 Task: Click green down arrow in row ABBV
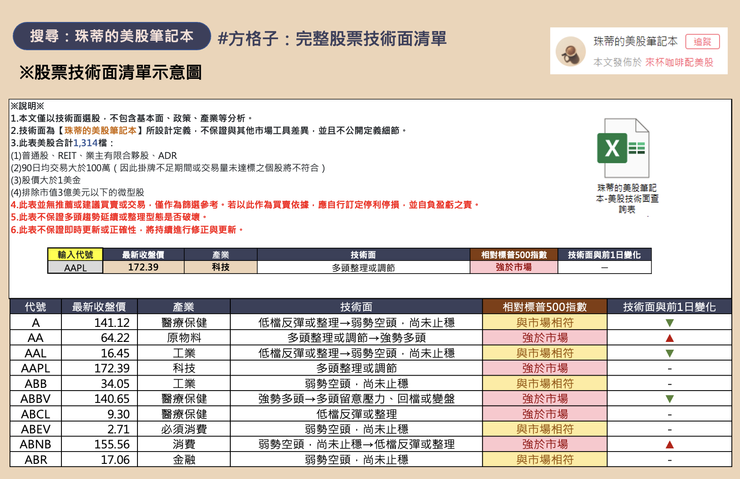[669, 399]
